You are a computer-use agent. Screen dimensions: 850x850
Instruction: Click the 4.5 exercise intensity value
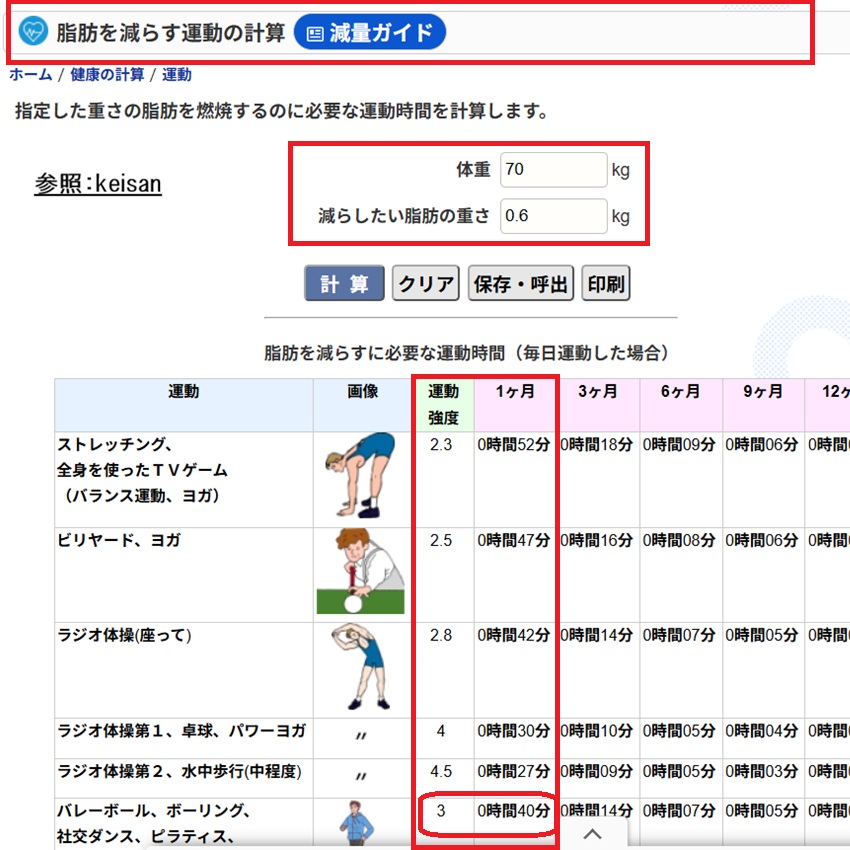(441, 771)
